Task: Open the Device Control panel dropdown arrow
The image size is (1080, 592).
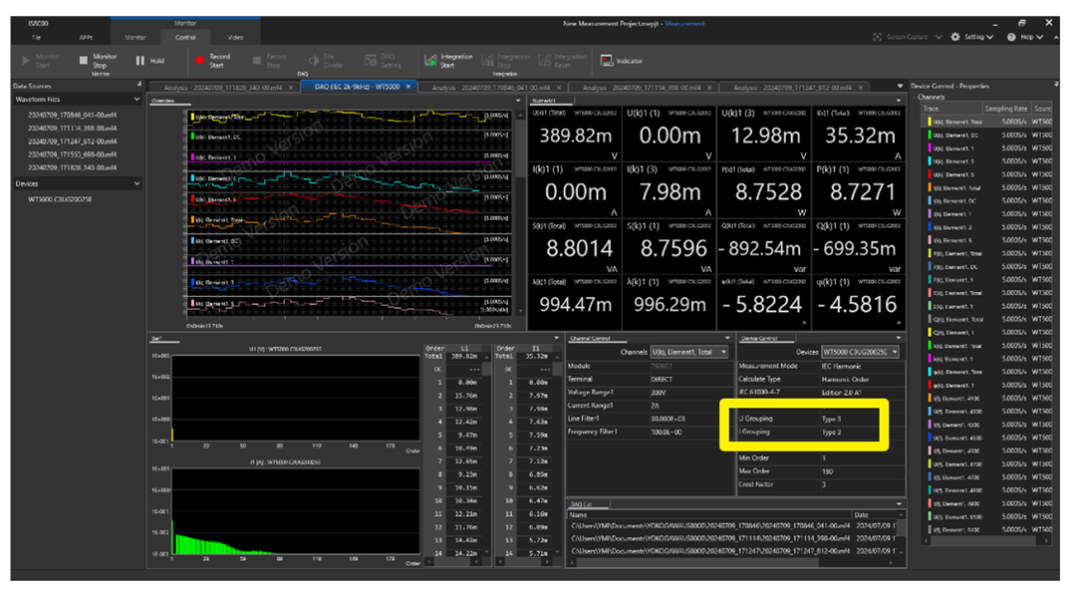Action: [x=898, y=338]
